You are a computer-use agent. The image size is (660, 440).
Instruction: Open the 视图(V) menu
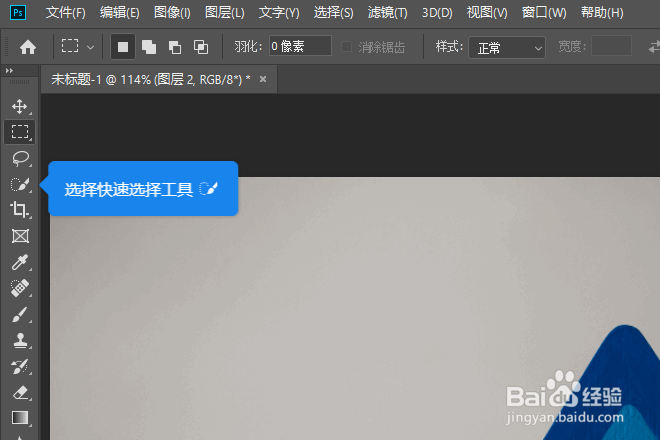[x=487, y=13]
